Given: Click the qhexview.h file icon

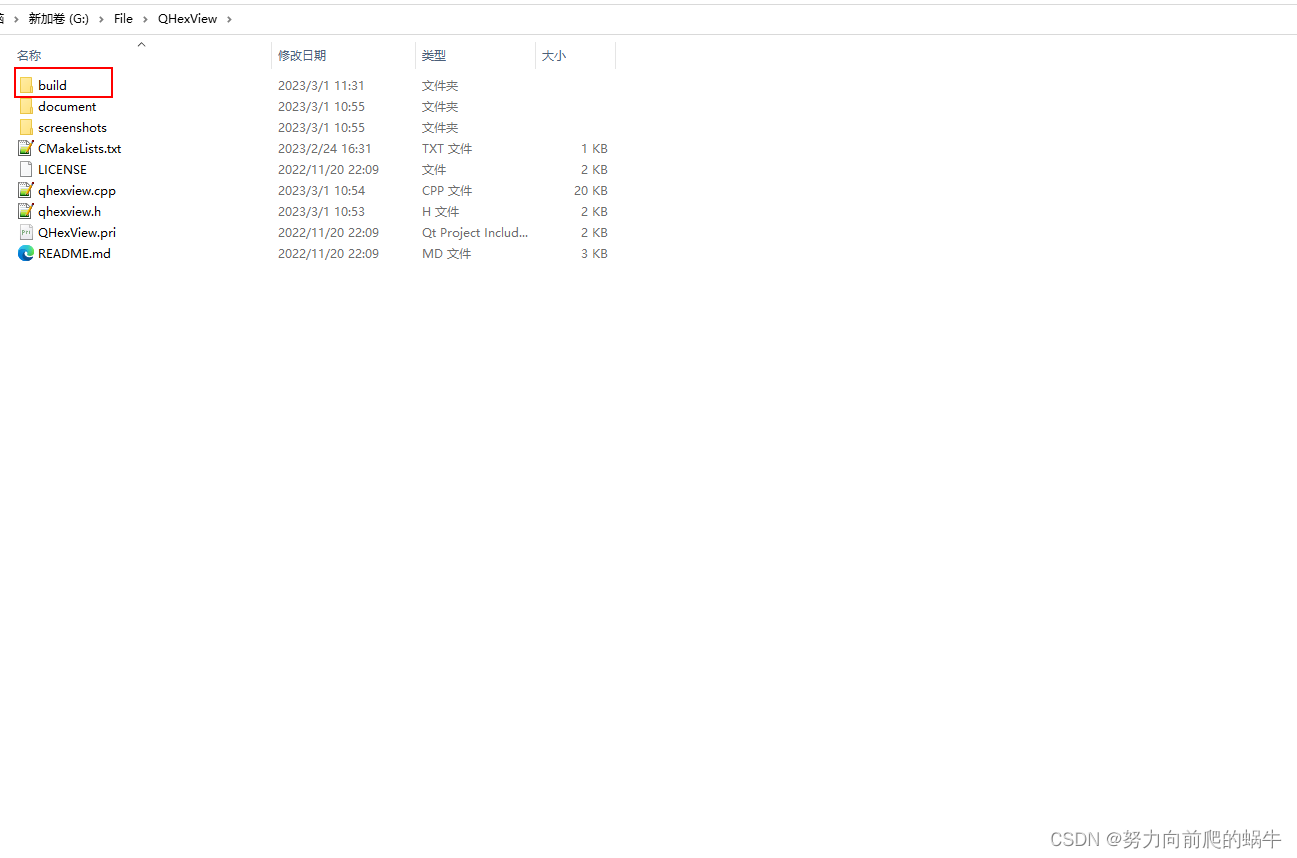Looking at the screenshot, I should (26, 211).
